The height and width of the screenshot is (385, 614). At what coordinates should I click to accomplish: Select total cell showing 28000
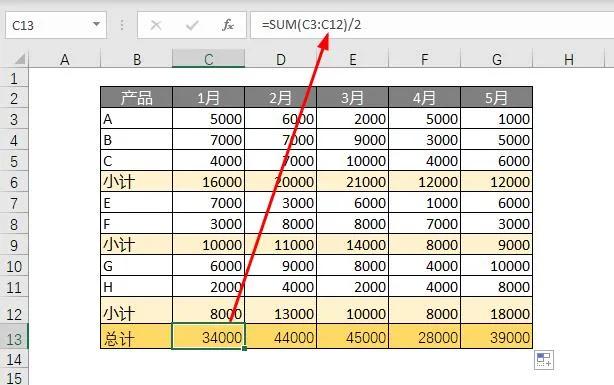424,337
